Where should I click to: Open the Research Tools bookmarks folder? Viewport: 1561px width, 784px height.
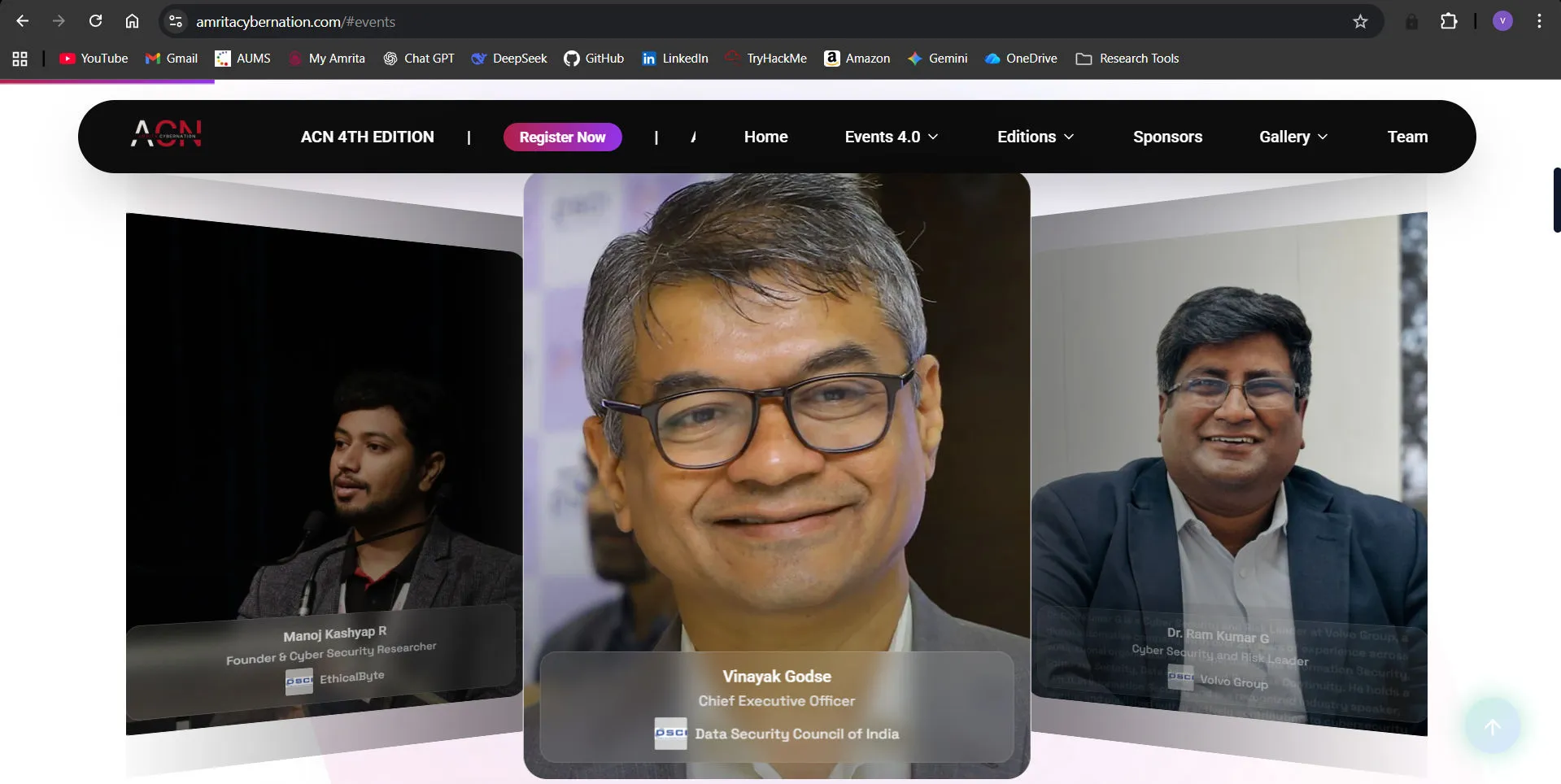pos(1127,59)
